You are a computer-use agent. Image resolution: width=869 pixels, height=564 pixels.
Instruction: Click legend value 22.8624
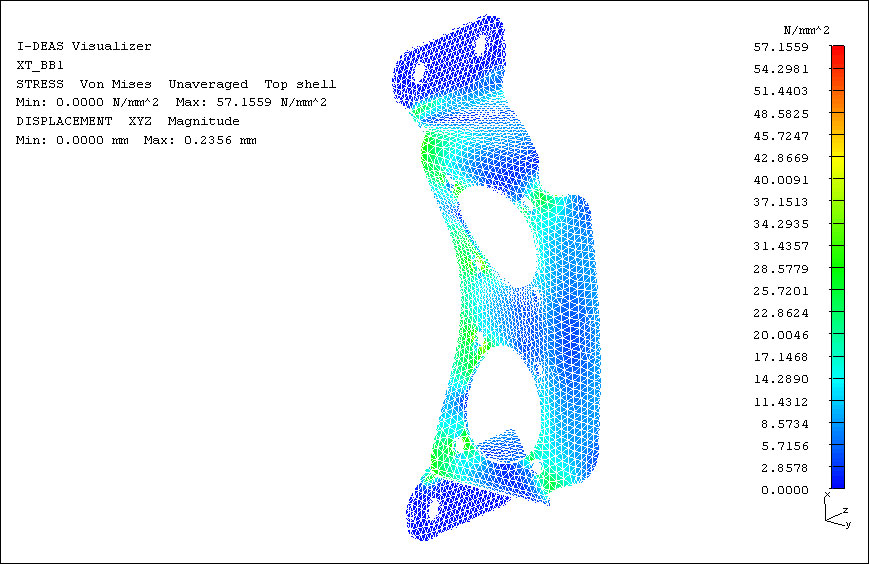click(781, 313)
